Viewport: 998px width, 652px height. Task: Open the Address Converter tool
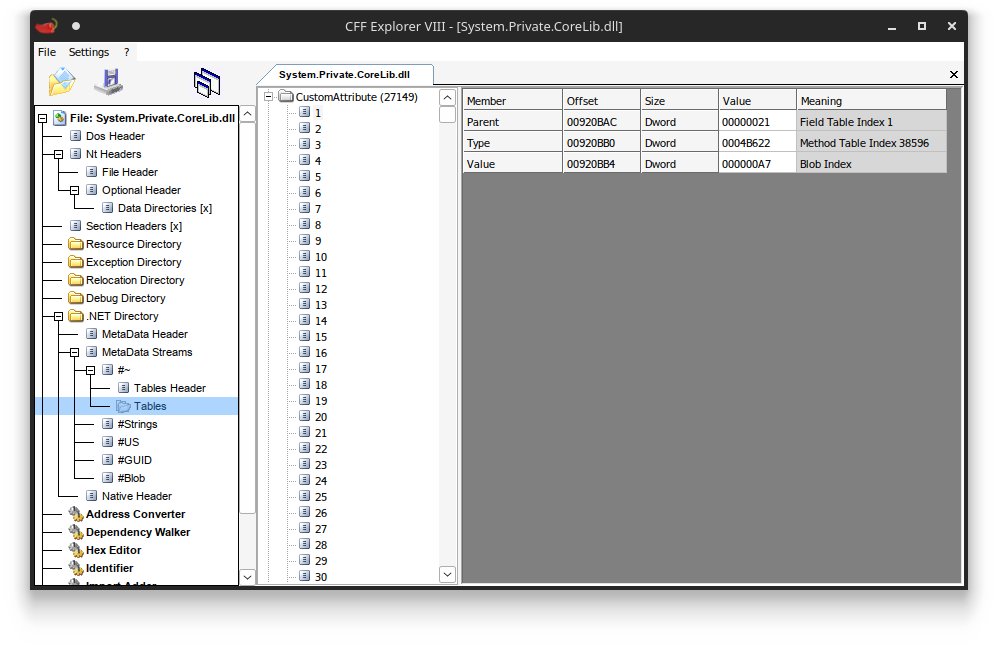136,514
